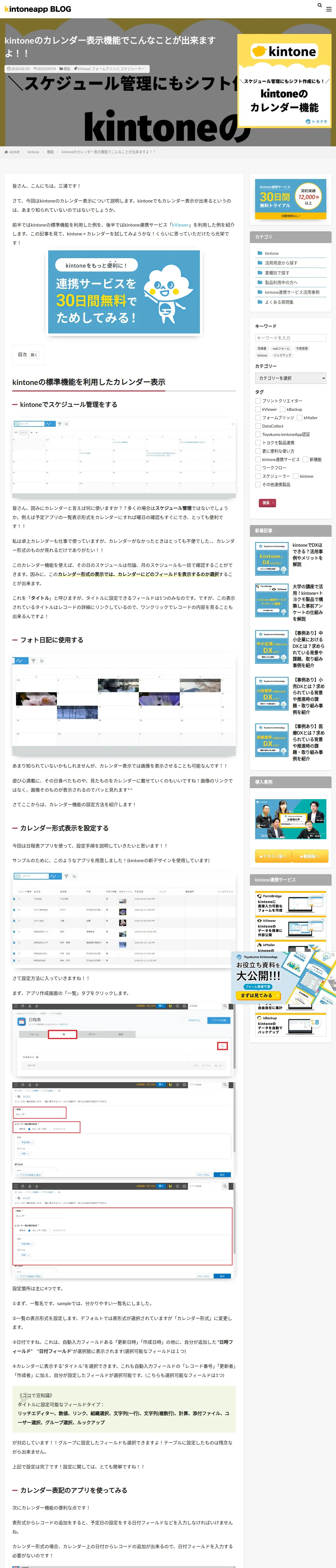The width and height of the screenshot is (336, 1568).
Task: Click the ▶テキスト版へ button
Action: 273,856
